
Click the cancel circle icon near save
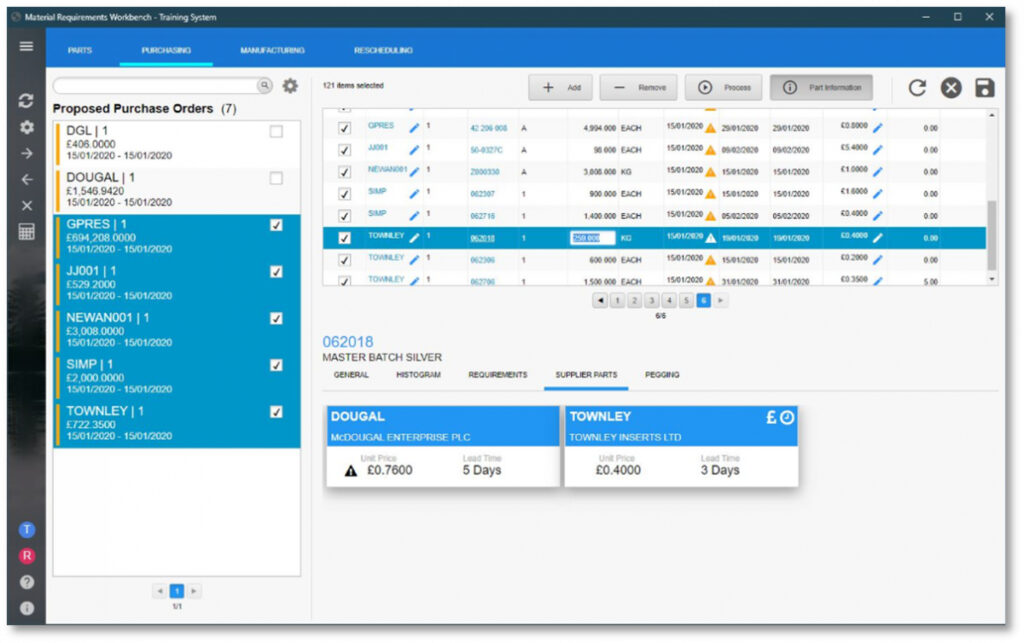point(951,88)
